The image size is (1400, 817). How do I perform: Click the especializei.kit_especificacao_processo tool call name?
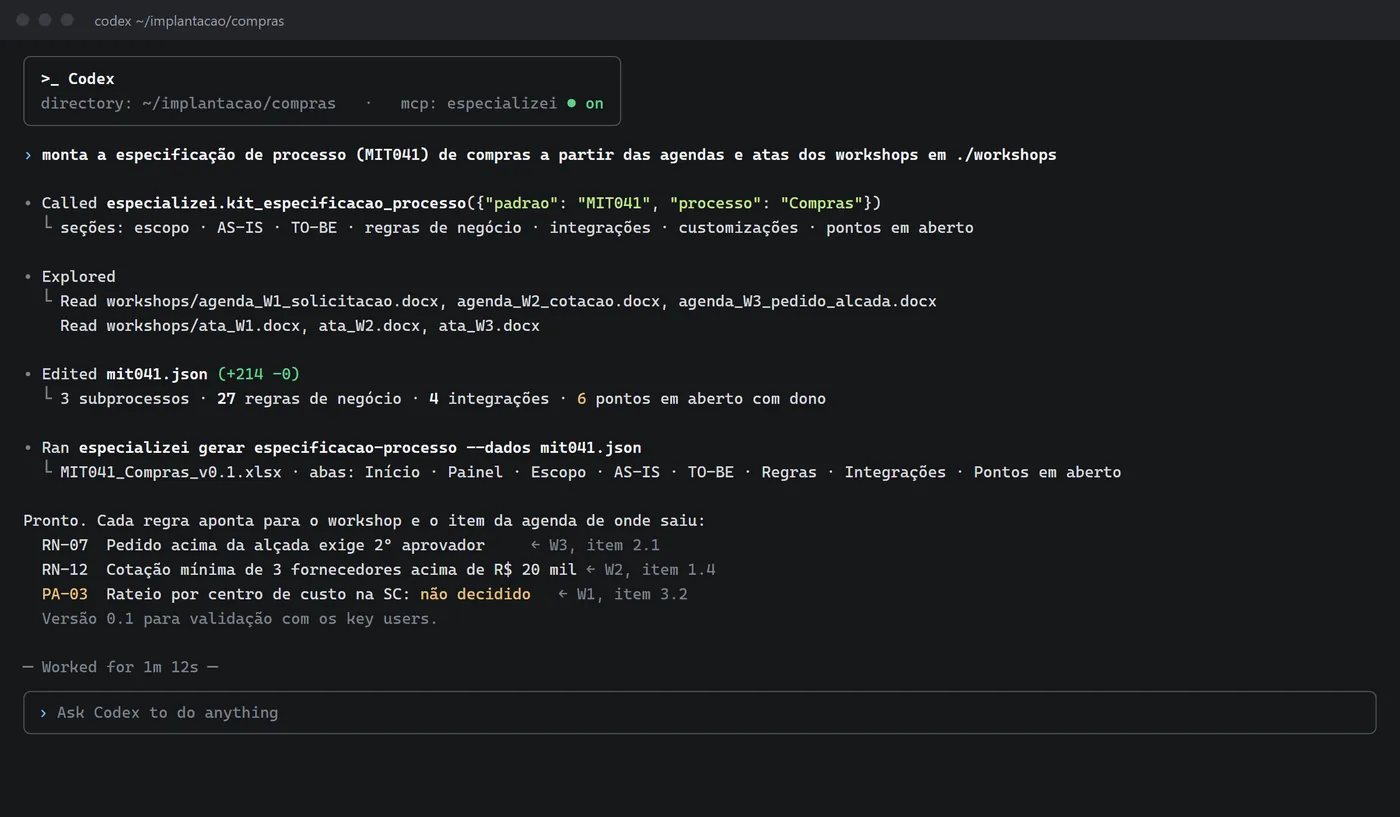click(286, 203)
